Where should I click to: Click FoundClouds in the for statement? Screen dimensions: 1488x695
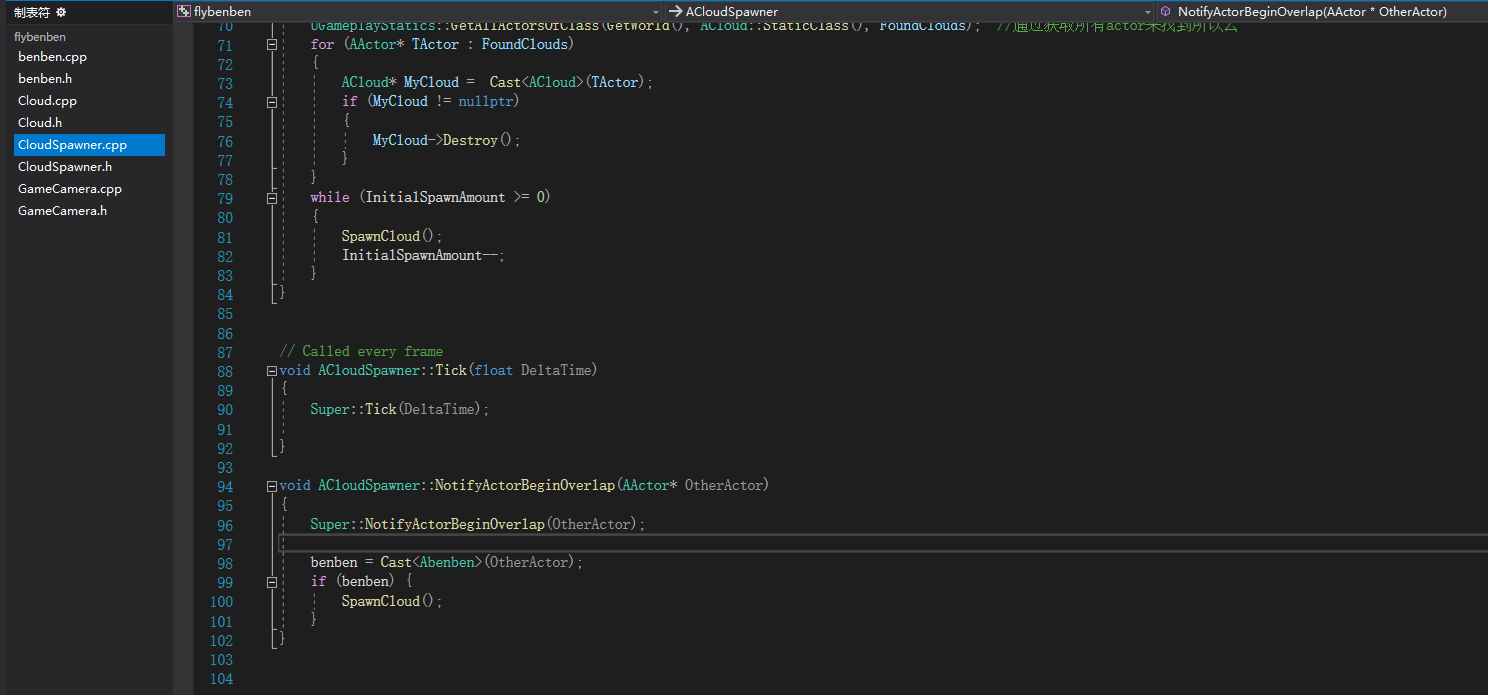click(x=524, y=45)
